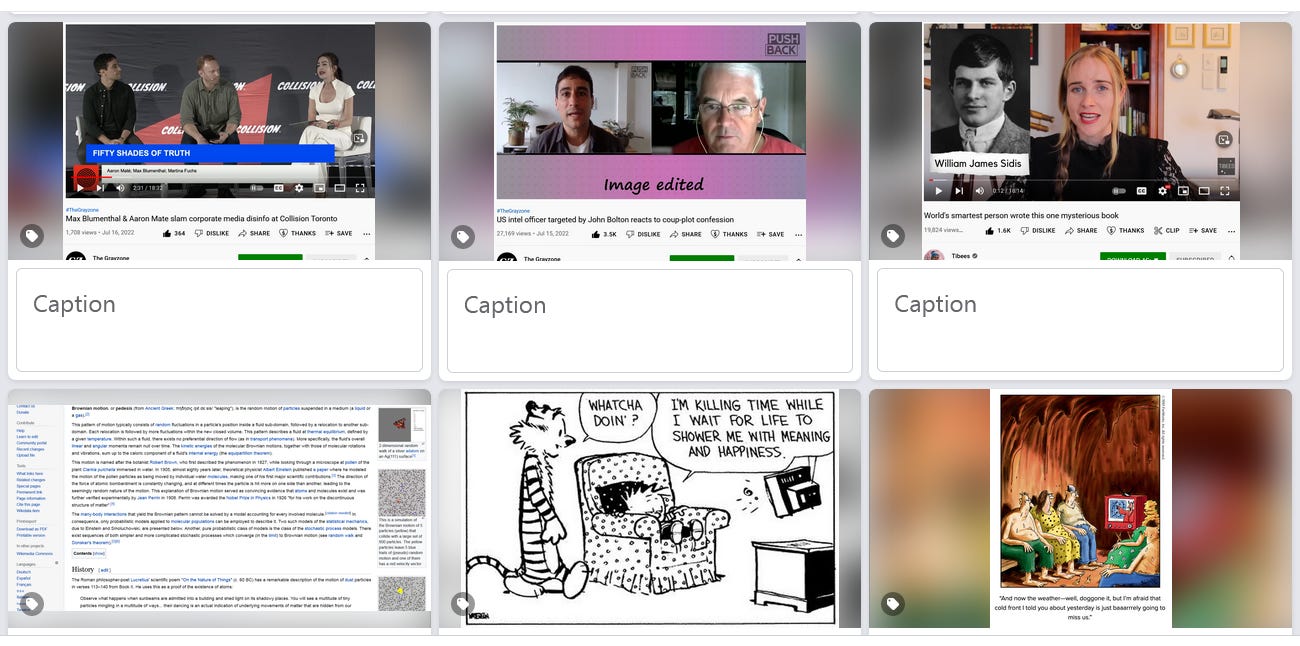Screen dimensions: 1300x646
Task: Click like thumb showing 1.6K under Sidis video
Action: point(998,230)
